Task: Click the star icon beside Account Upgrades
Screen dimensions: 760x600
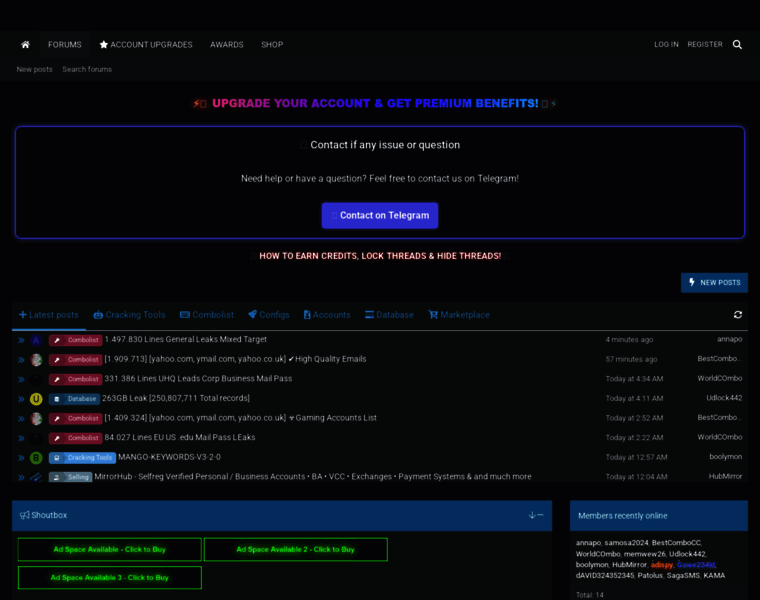Action: pyautogui.click(x=104, y=45)
